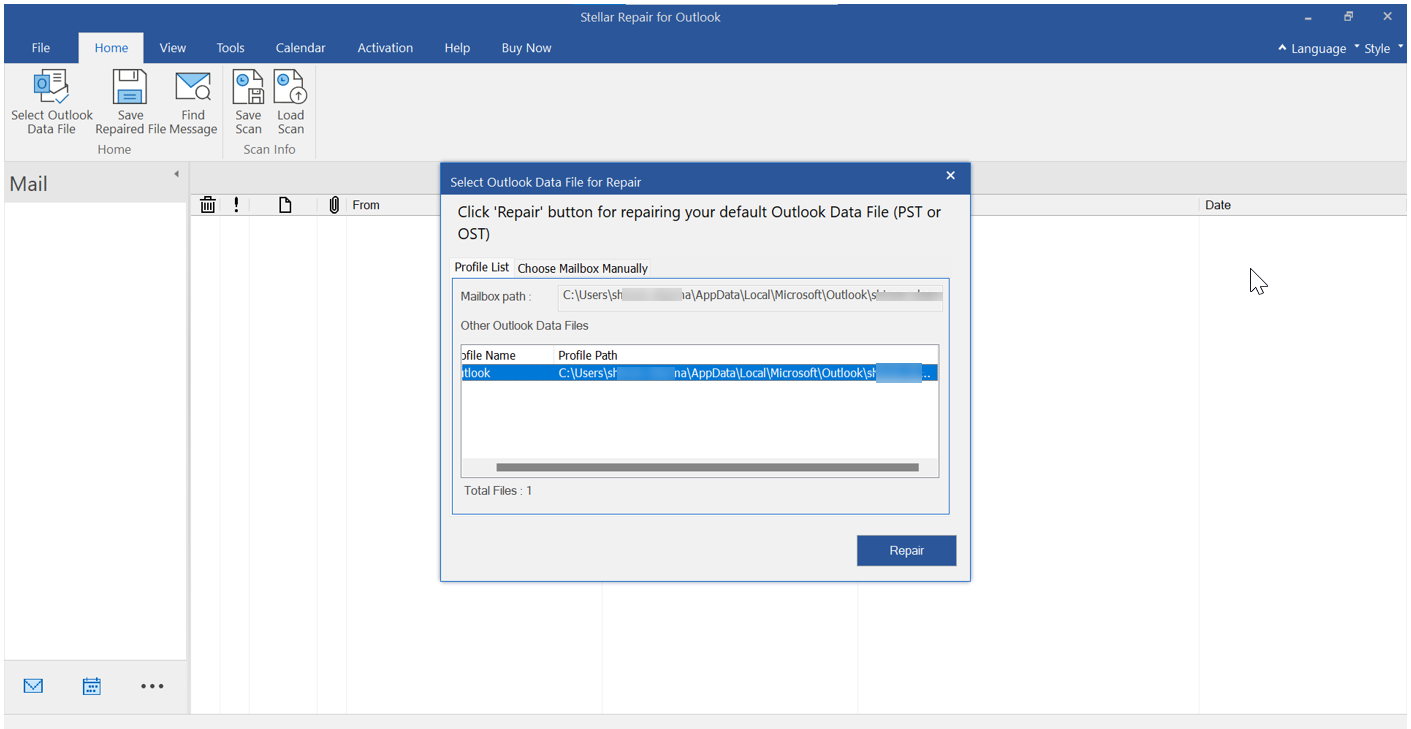Switch to Choose Mailbox Manually tab

coord(582,268)
